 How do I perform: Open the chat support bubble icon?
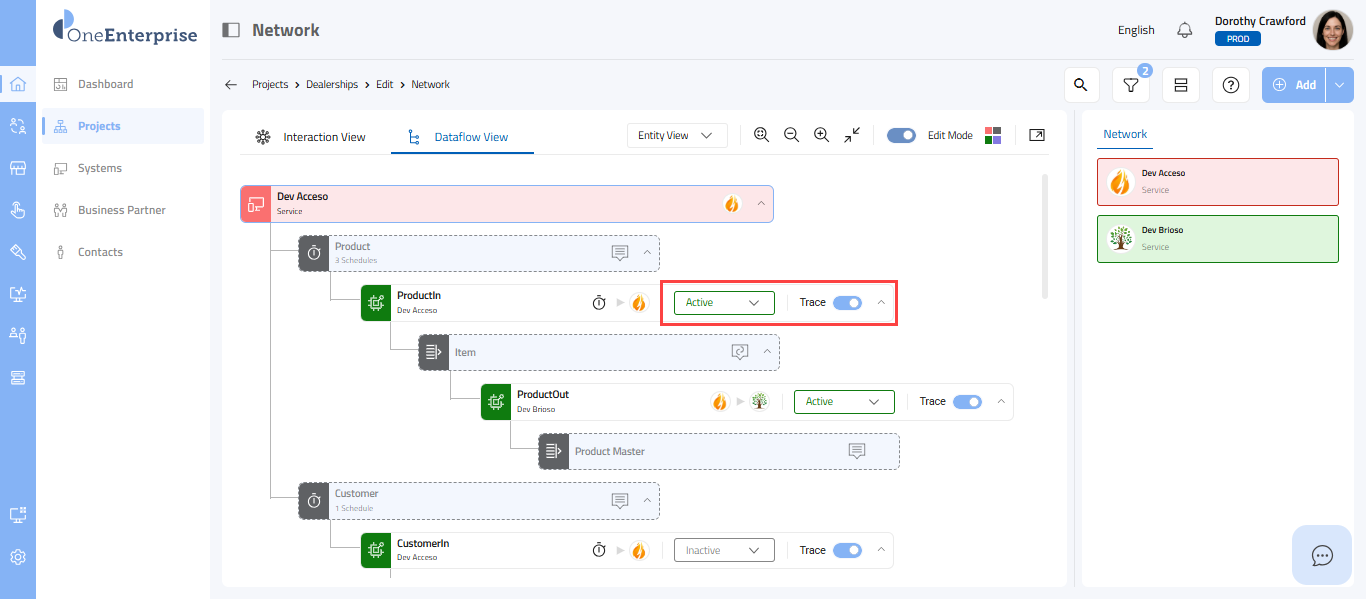pos(1322,555)
